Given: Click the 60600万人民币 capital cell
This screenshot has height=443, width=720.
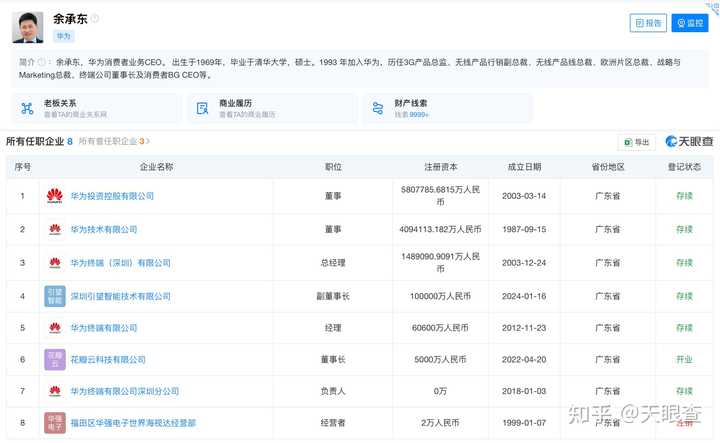Looking at the screenshot, I should pos(440,328).
